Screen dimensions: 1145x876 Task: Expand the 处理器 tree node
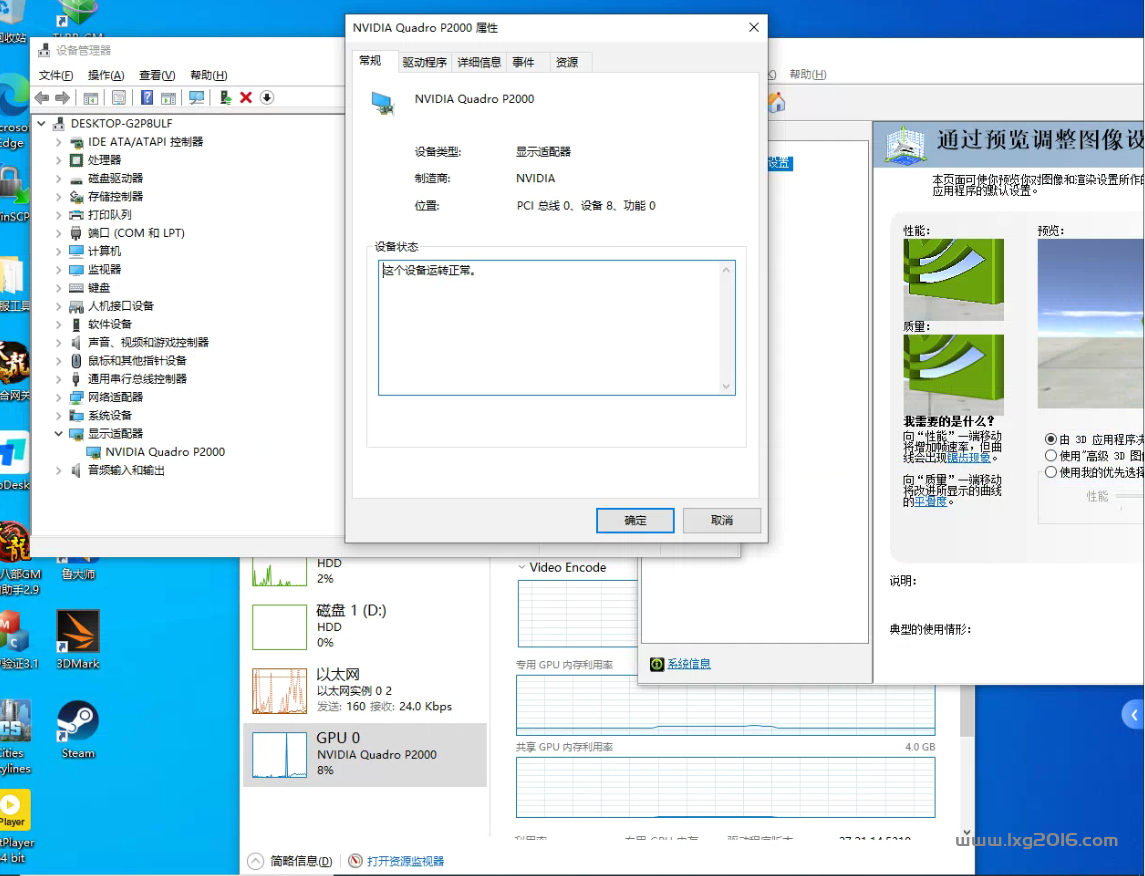[x=58, y=161]
